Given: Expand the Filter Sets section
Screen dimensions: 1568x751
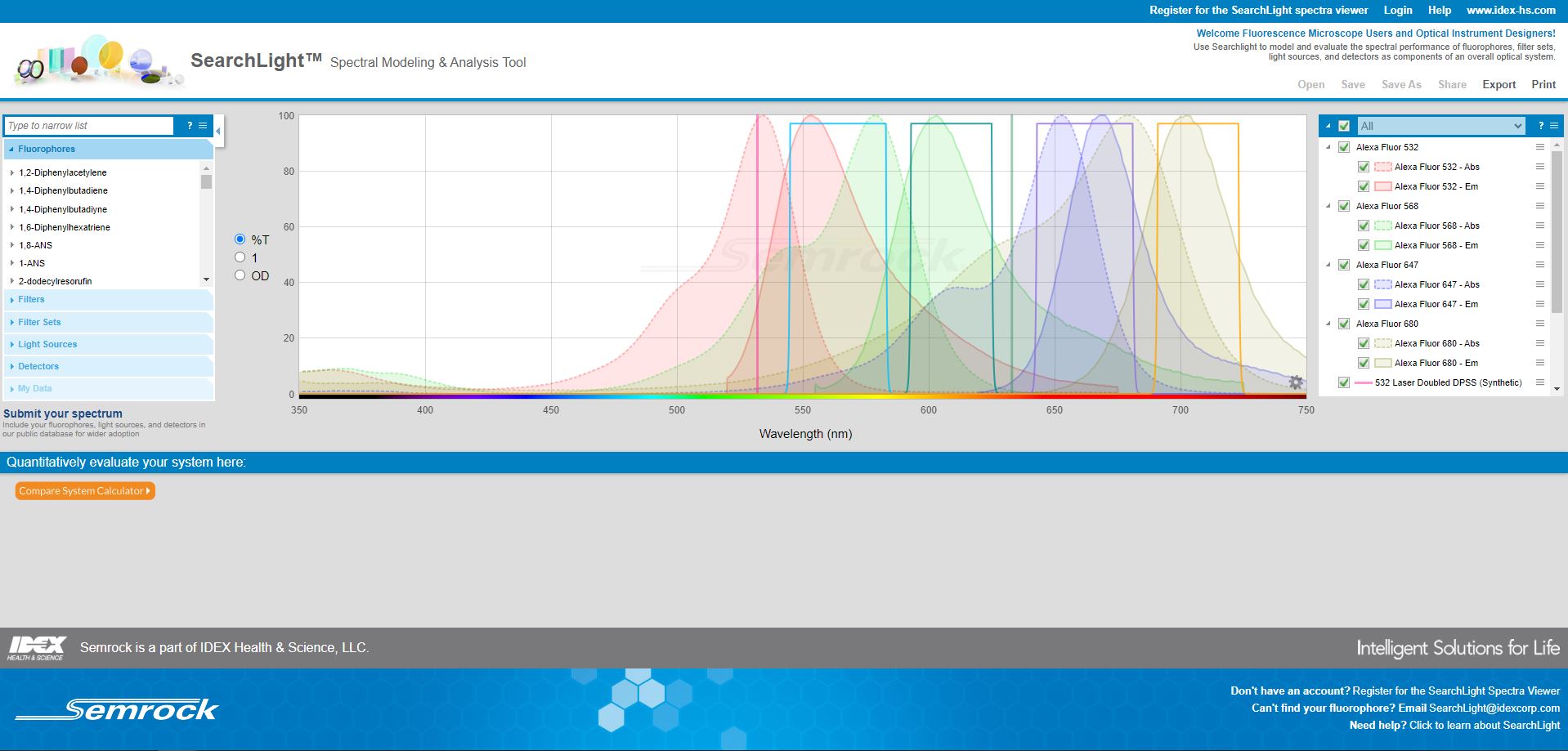Looking at the screenshot, I should pos(109,322).
